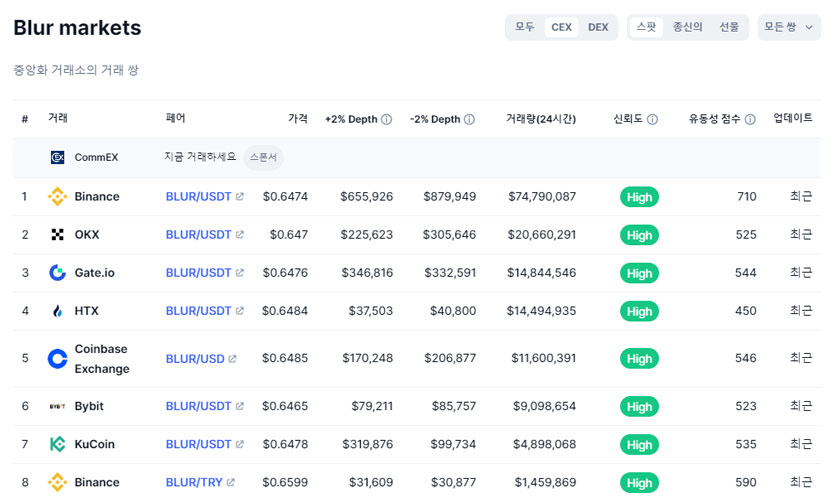Image resolution: width=840 pixels, height=500 pixels.
Task: Sort by the 가격 column header
Action: pyautogui.click(x=298, y=118)
